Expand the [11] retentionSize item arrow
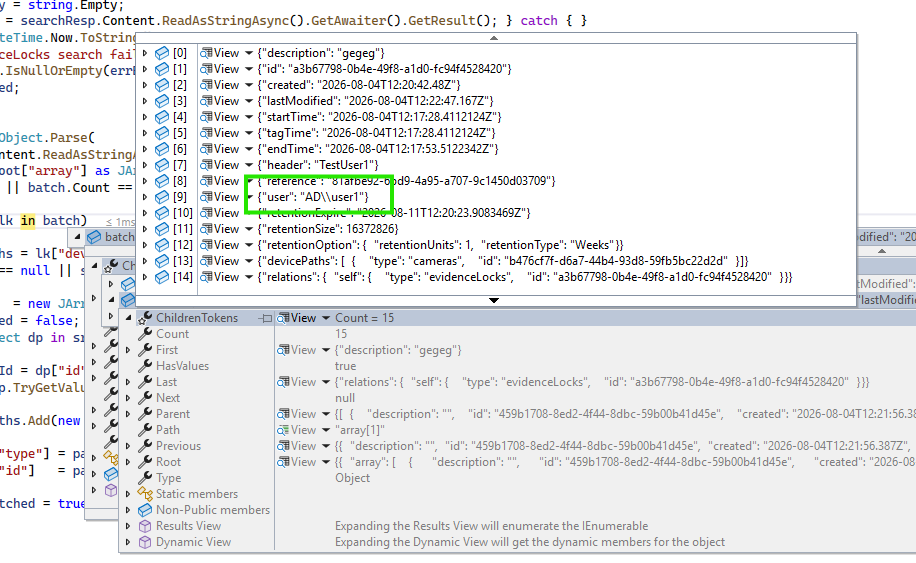The width and height of the screenshot is (916, 563). pyautogui.click(x=145, y=229)
